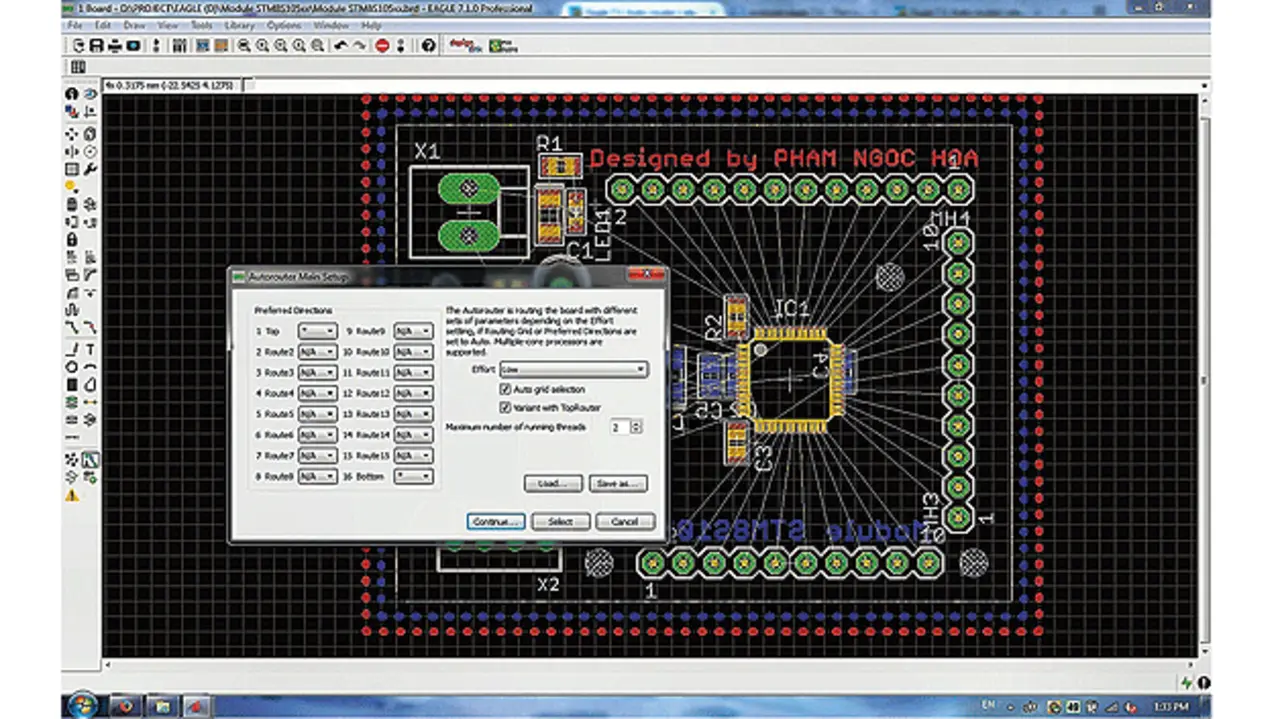Image resolution: width=1280 pixels, height=719 pixels.
Task: Select the Text tool in sidebar
Action: [90, 349]
